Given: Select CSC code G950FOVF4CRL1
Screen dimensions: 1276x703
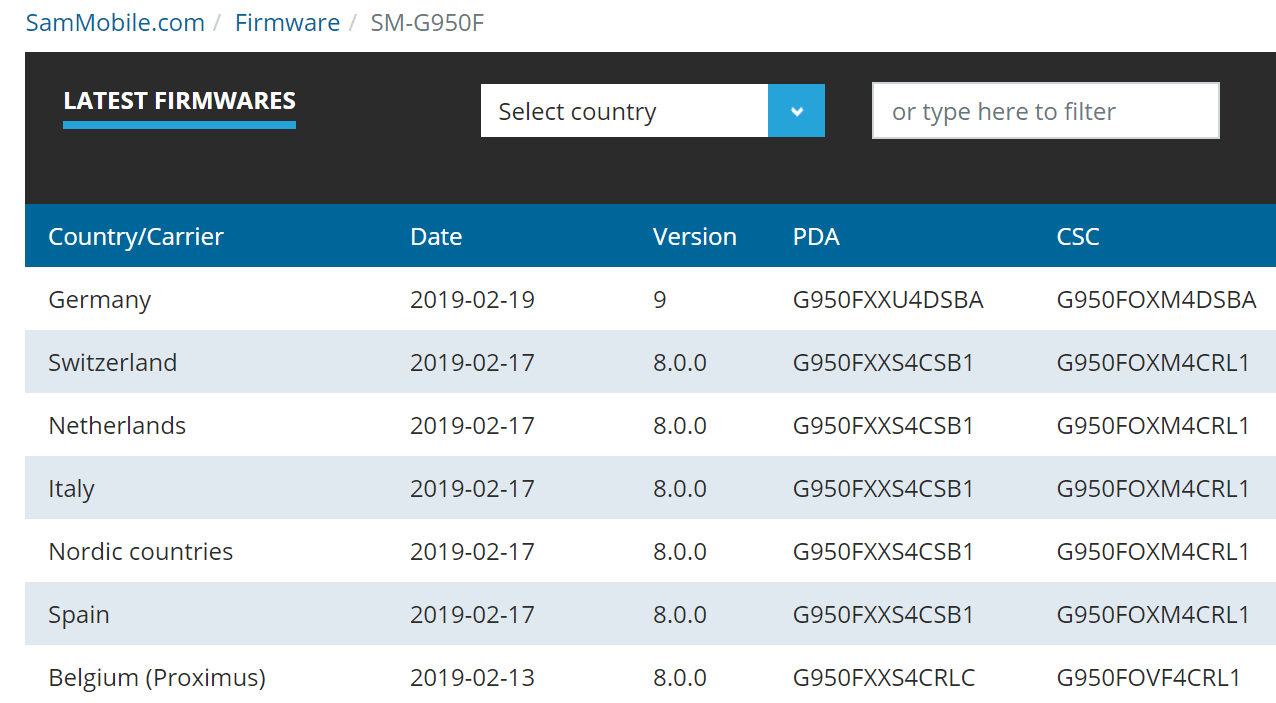Looking at the screenshot, I should [1149, 678].
